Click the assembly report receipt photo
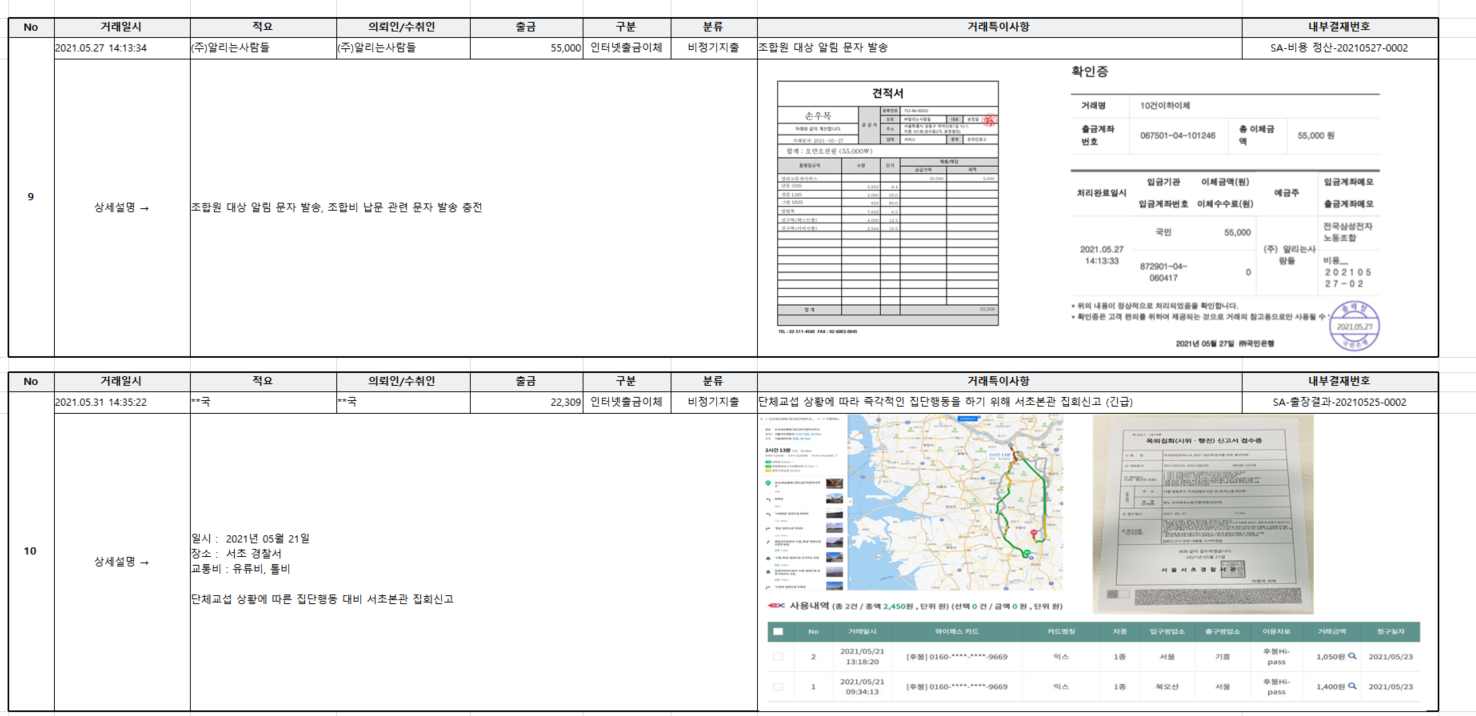The height and width of the screenshot is (716, 1476). [1202, 513]
